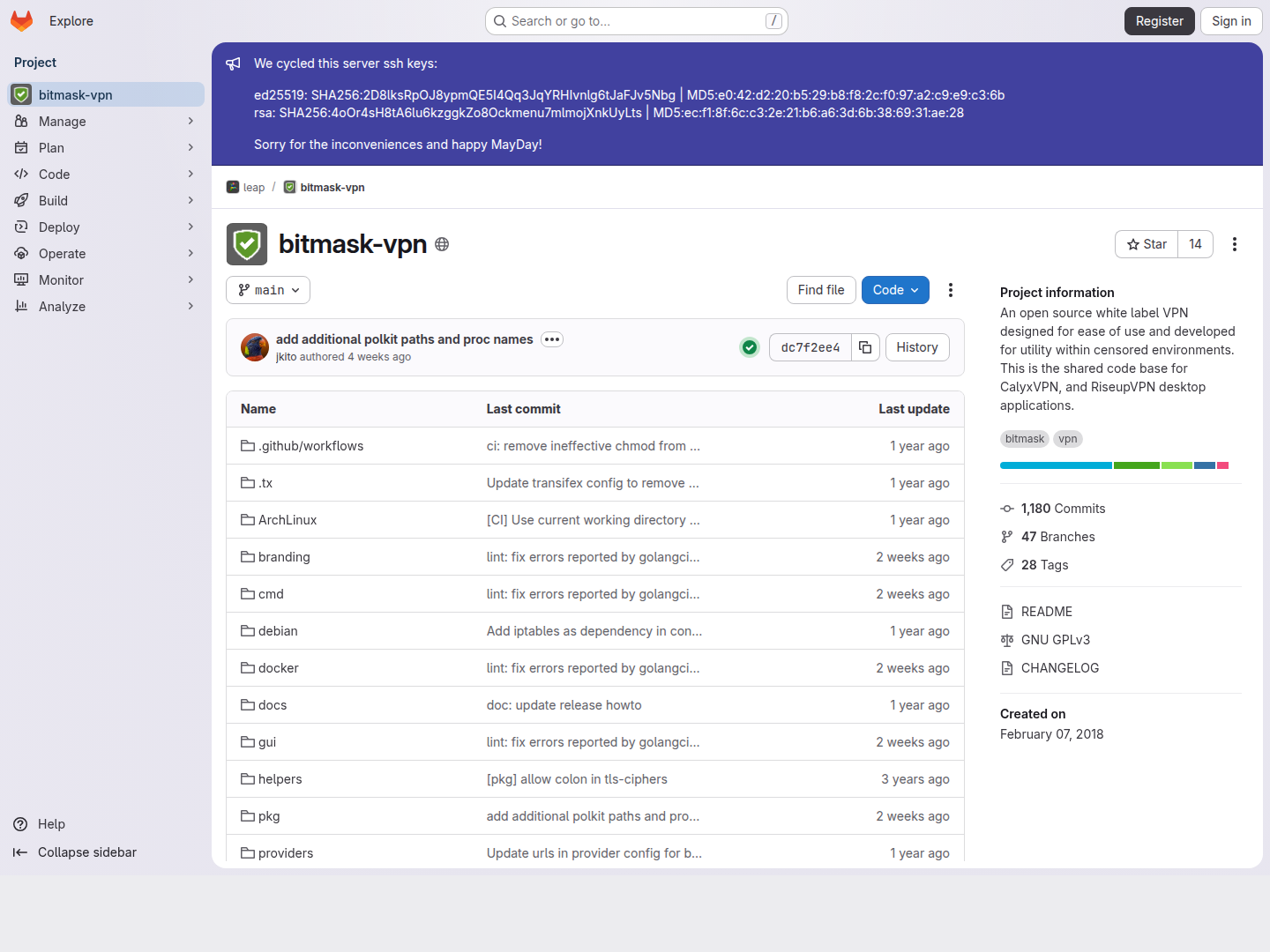
Task: Expand the Build section chevron
Action: [x=190, y=200]
